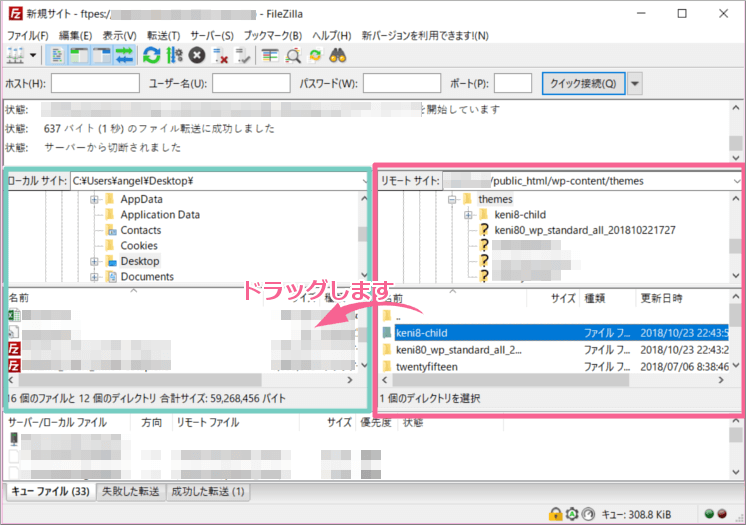
Task: Toggle the transfer queue display
Action: click(124, 56)
